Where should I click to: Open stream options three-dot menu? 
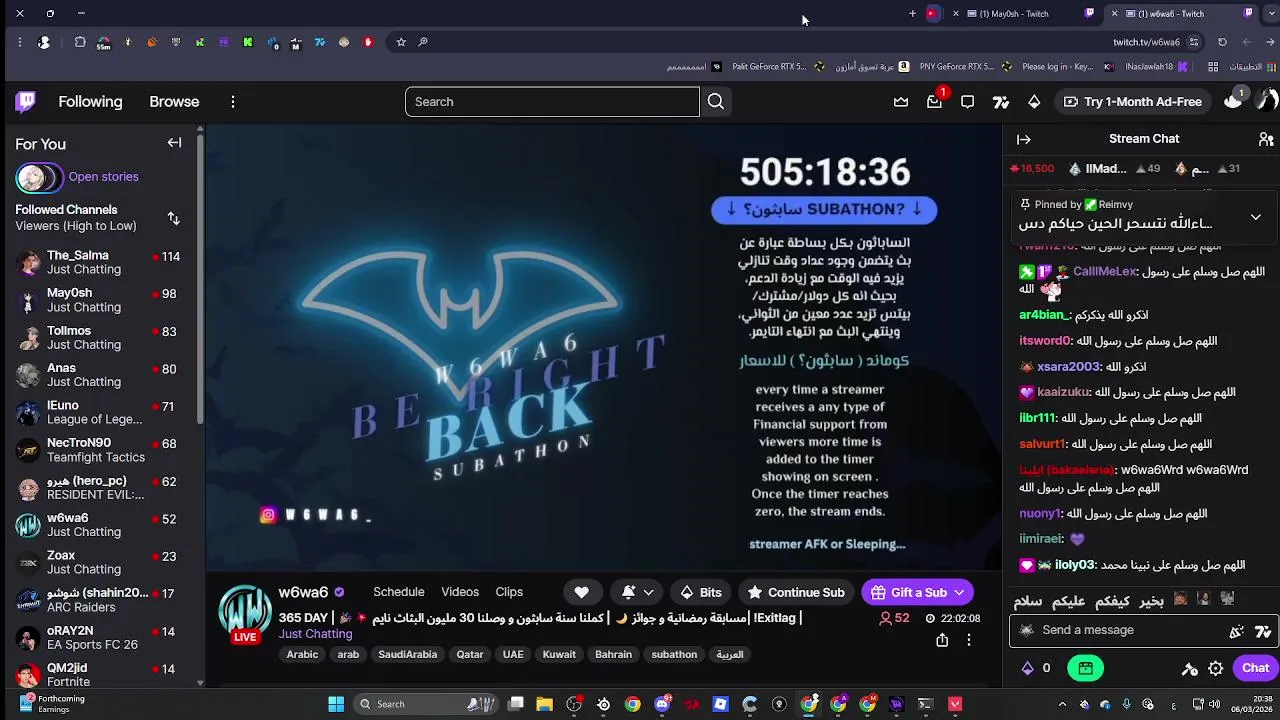tap(968, 640)
